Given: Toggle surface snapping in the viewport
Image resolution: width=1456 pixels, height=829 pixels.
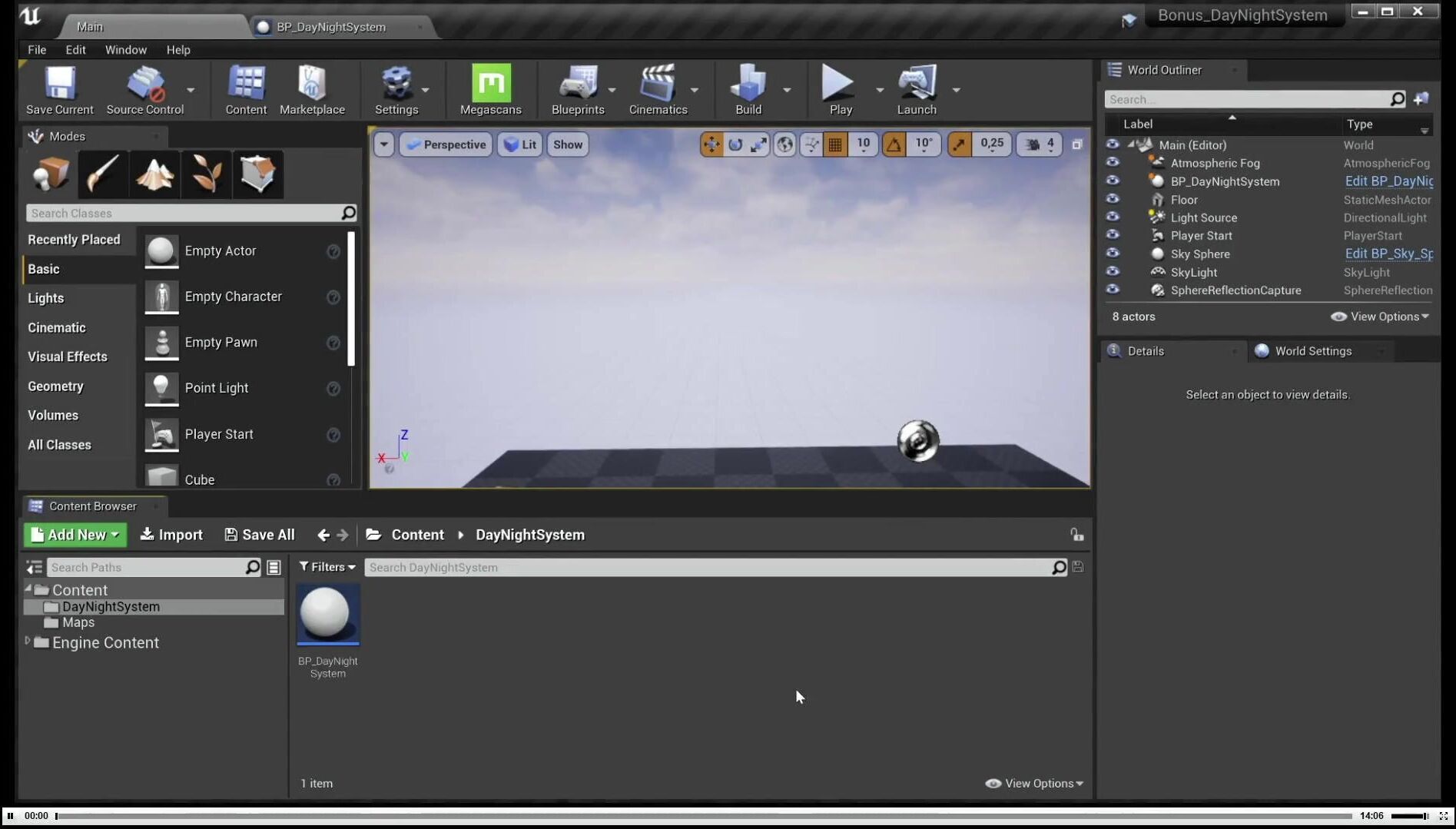Looking at the screenshot, I should click(x=811, y=144).
